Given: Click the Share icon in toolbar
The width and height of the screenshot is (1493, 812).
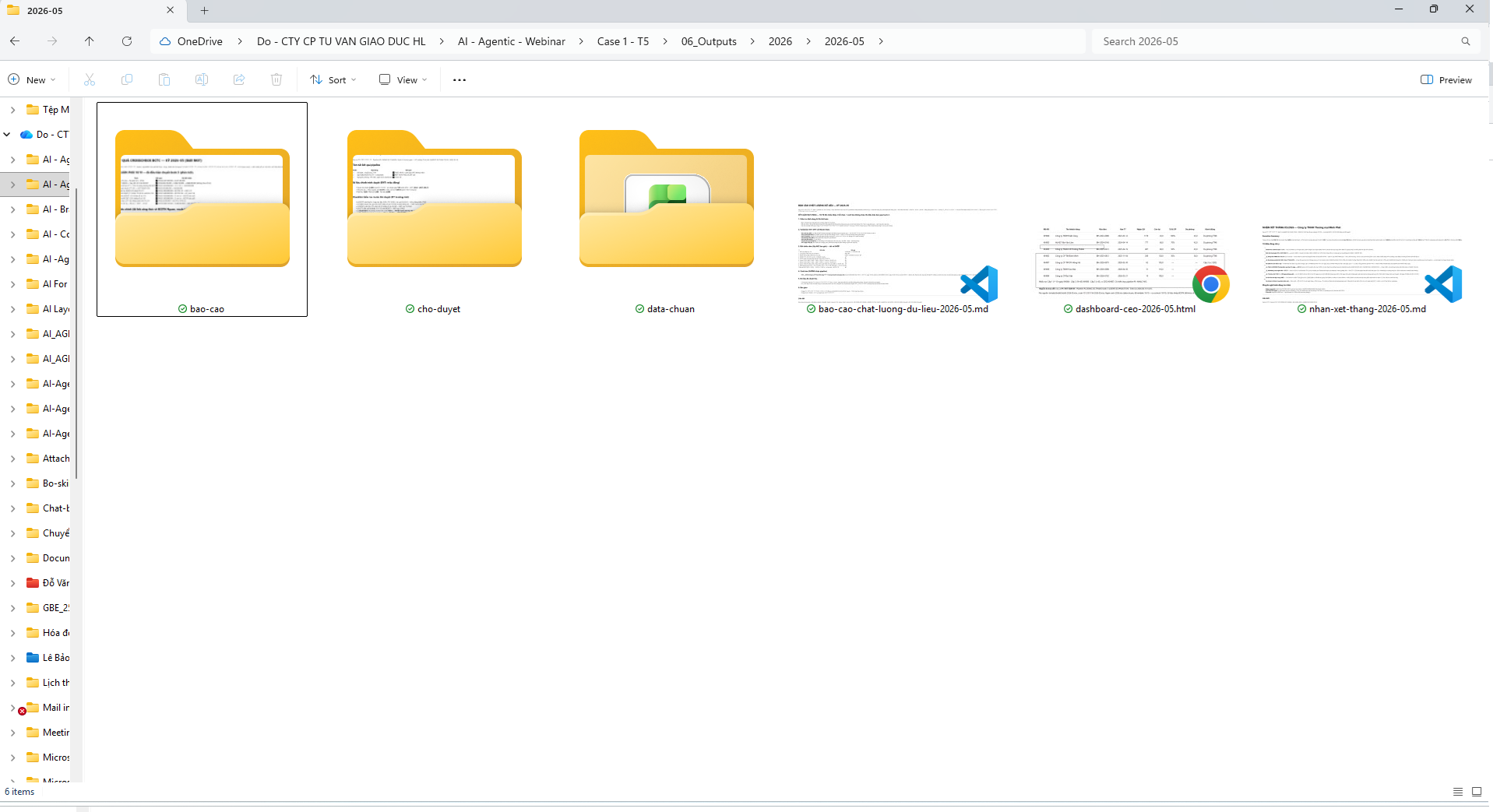Looking at the screenshot, I should point(239,79).
